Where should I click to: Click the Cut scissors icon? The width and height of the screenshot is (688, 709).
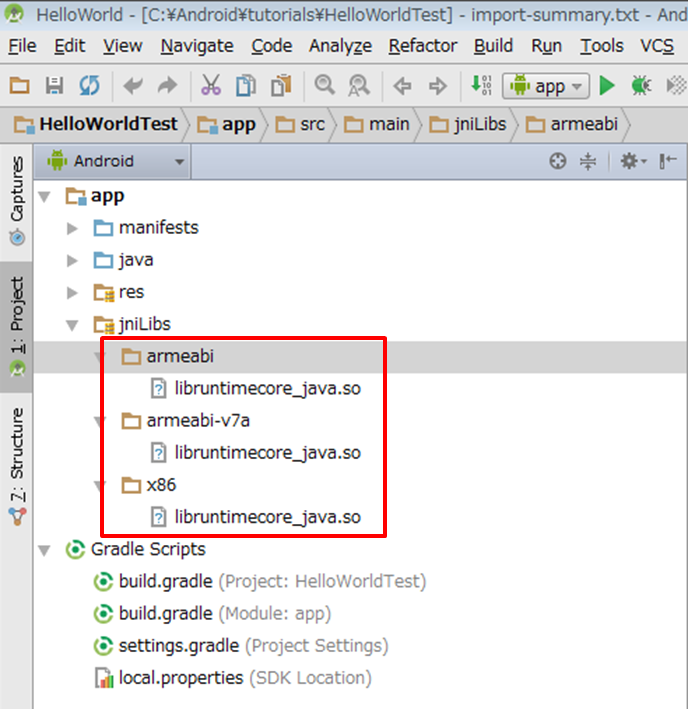pyautogui.click(x=211, y=85)
